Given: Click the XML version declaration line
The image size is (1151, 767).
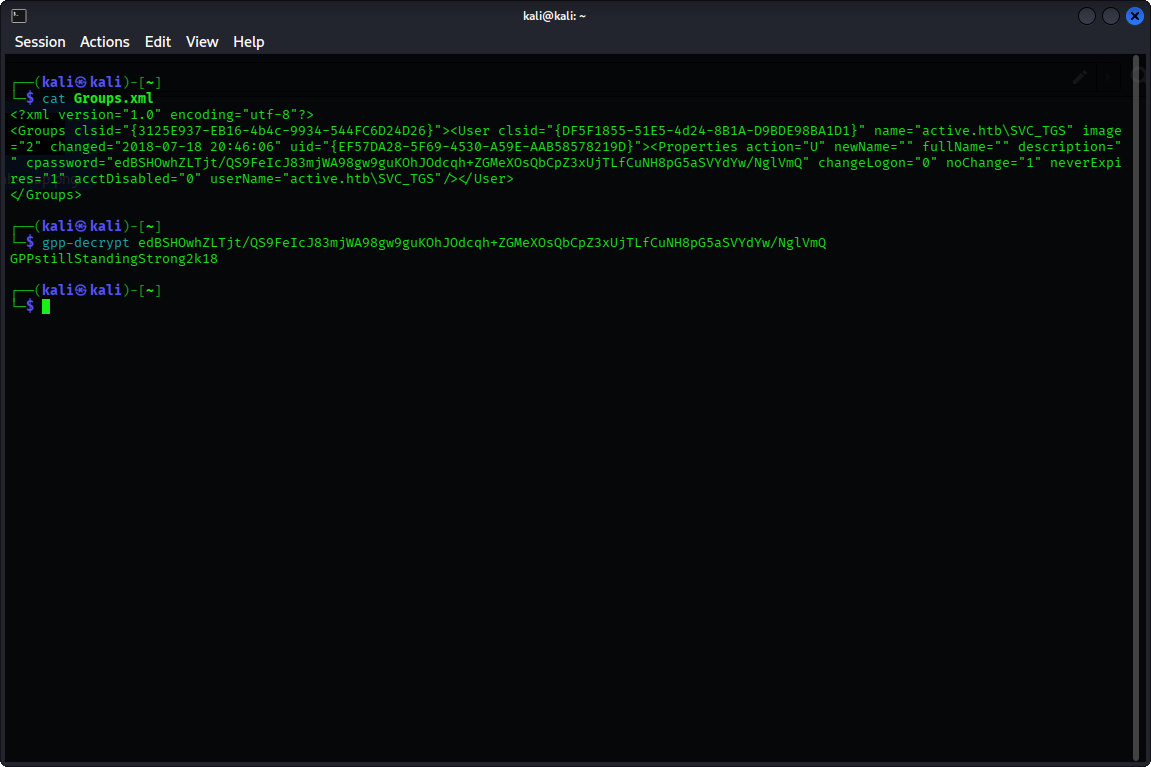Looking at the screenshot, I should click(x=161, y=114).
